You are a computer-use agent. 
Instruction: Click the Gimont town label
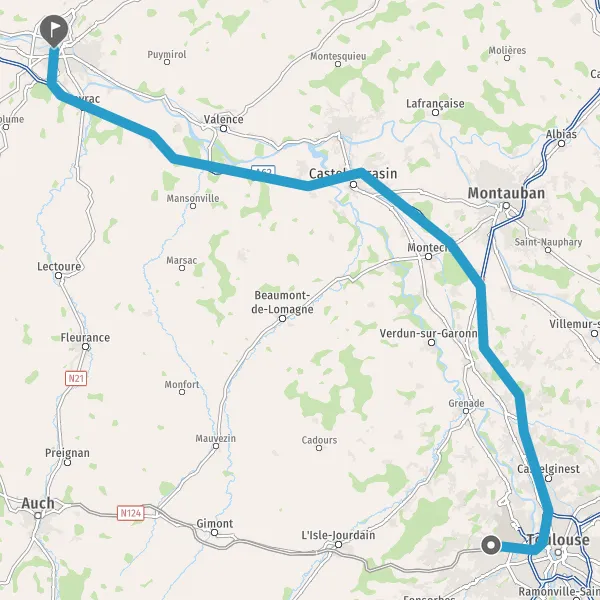click(x=215, y=523)
